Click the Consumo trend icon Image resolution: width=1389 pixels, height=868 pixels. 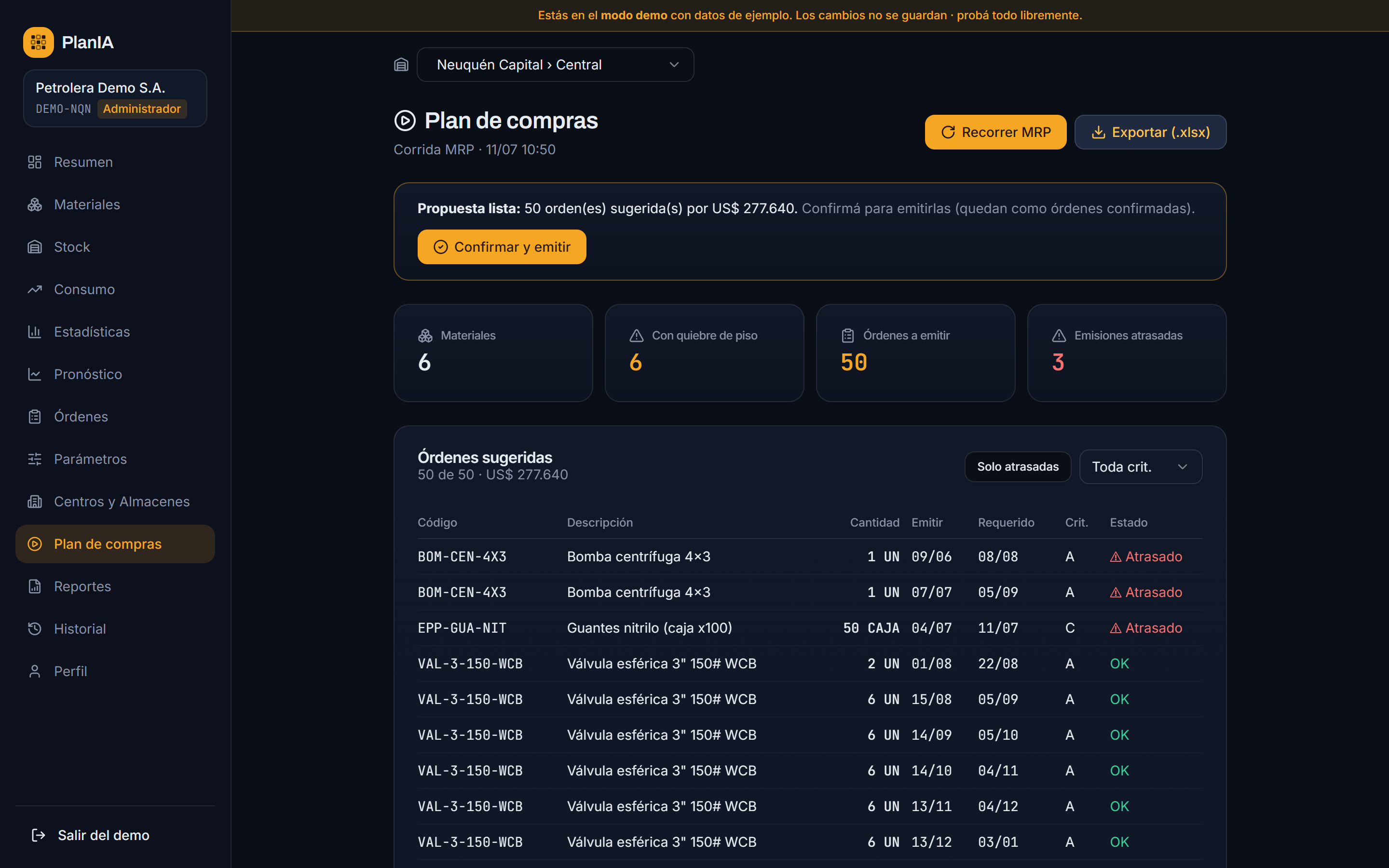coord(34,289)
